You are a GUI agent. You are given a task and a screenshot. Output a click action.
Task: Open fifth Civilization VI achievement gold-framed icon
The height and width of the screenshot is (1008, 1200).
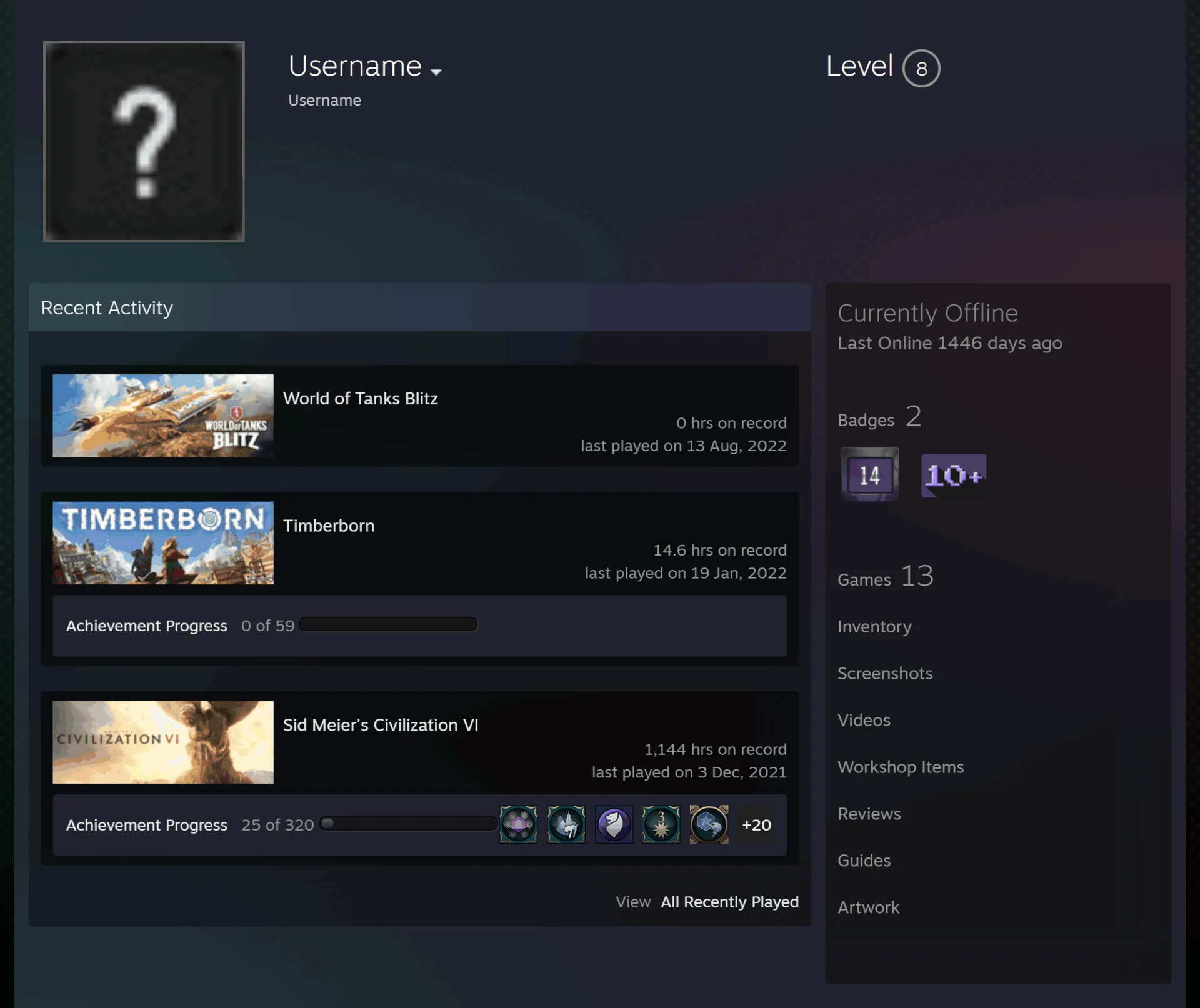click(709, 824)
